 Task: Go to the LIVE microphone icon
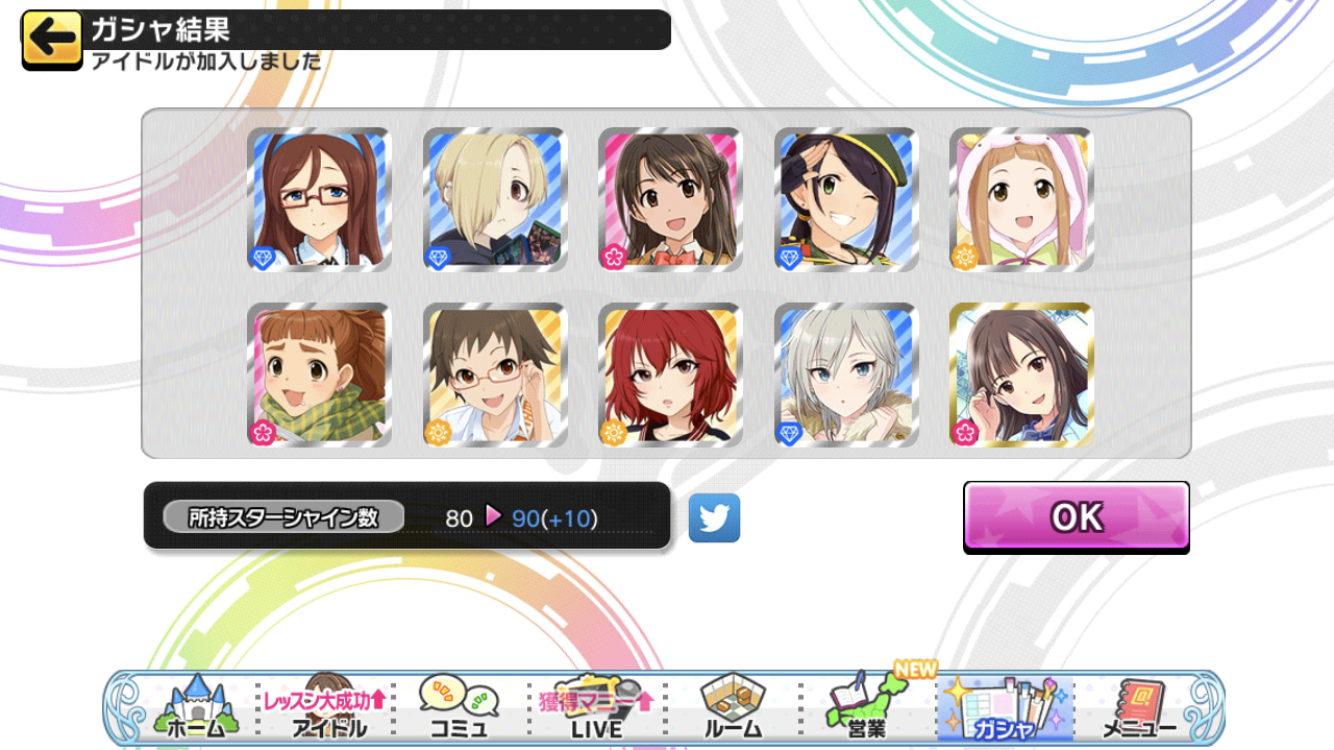click(595, 708)
